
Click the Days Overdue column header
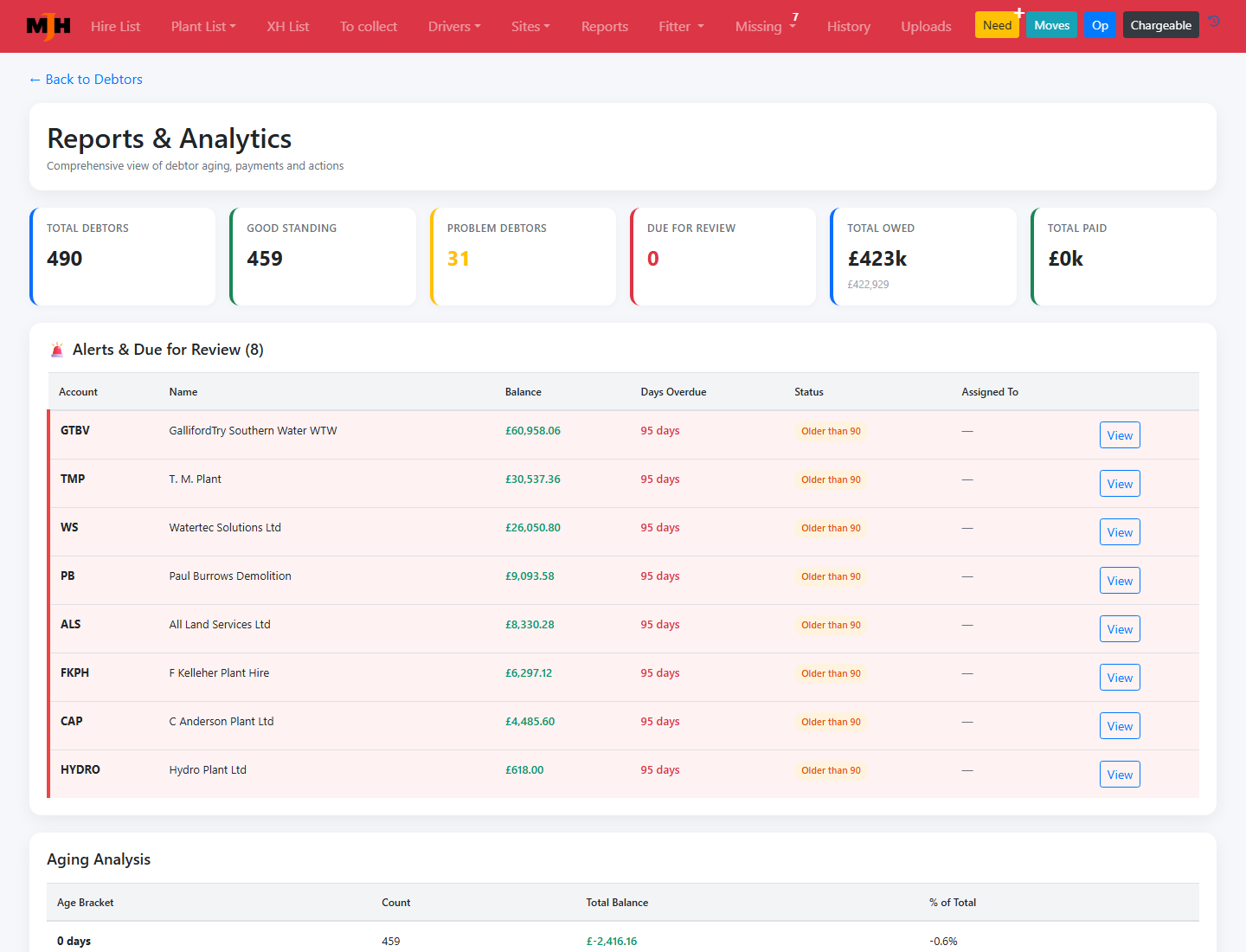tap(673, 392)
